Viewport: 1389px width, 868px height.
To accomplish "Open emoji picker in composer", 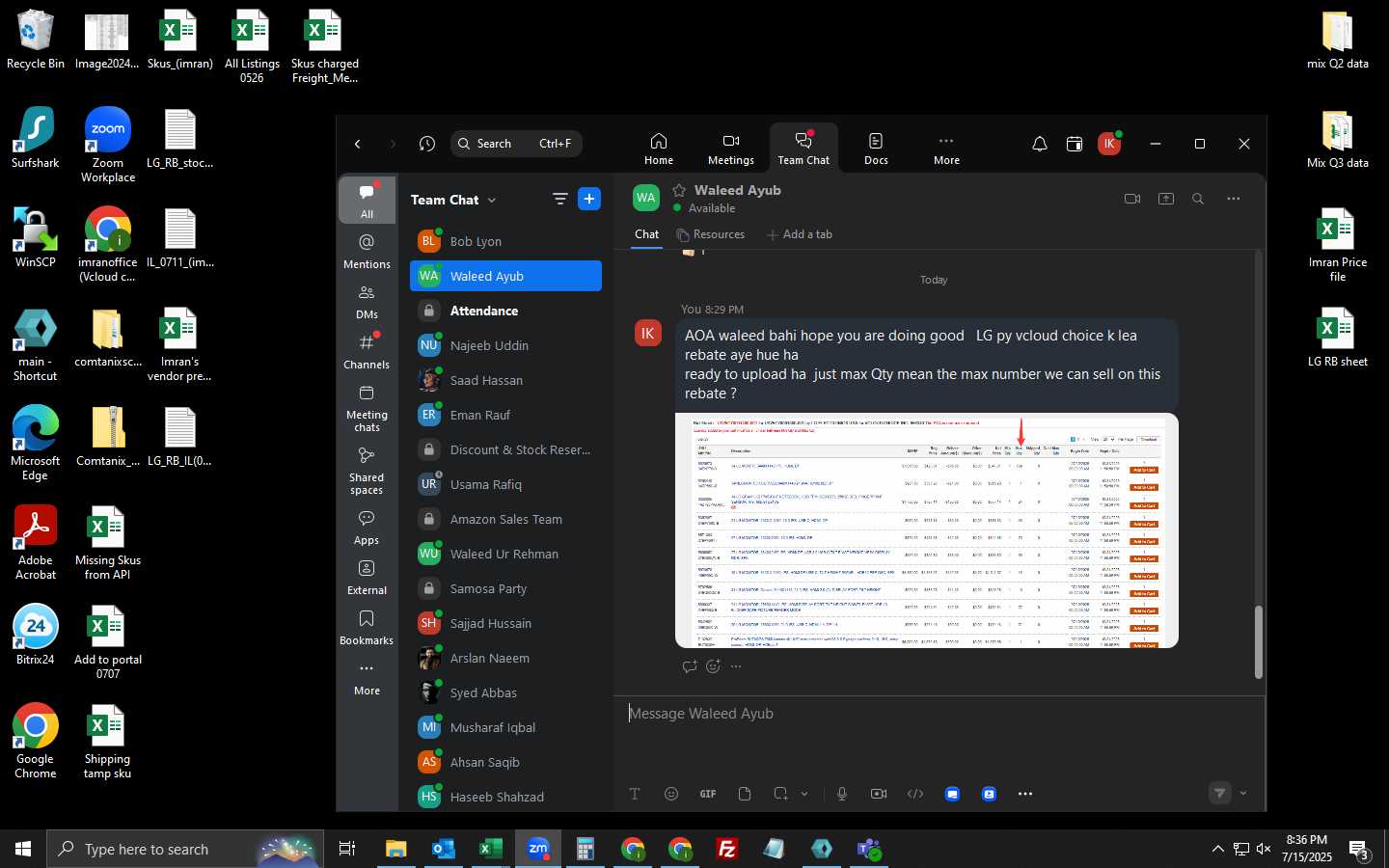I will (x=671, y=794).
